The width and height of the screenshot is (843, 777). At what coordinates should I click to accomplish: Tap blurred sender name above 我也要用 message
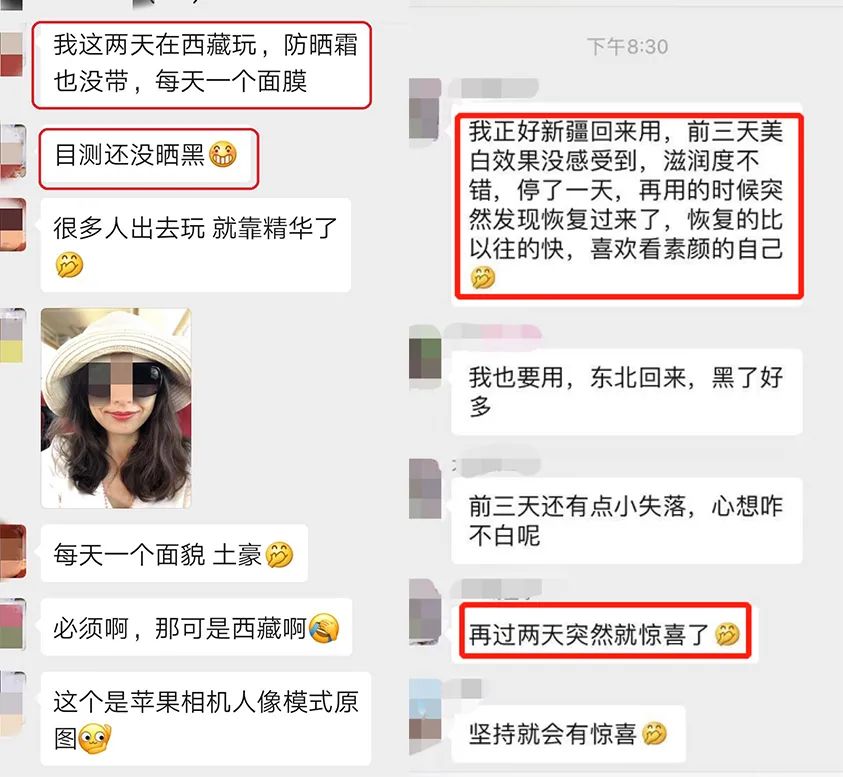(x=492, y=333)
